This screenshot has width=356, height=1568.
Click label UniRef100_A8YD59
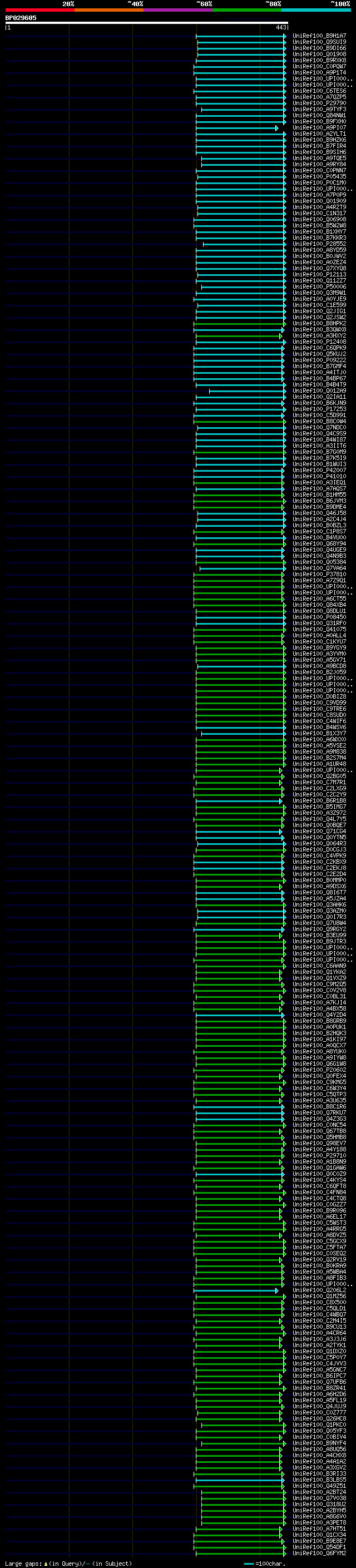[319, 250]
